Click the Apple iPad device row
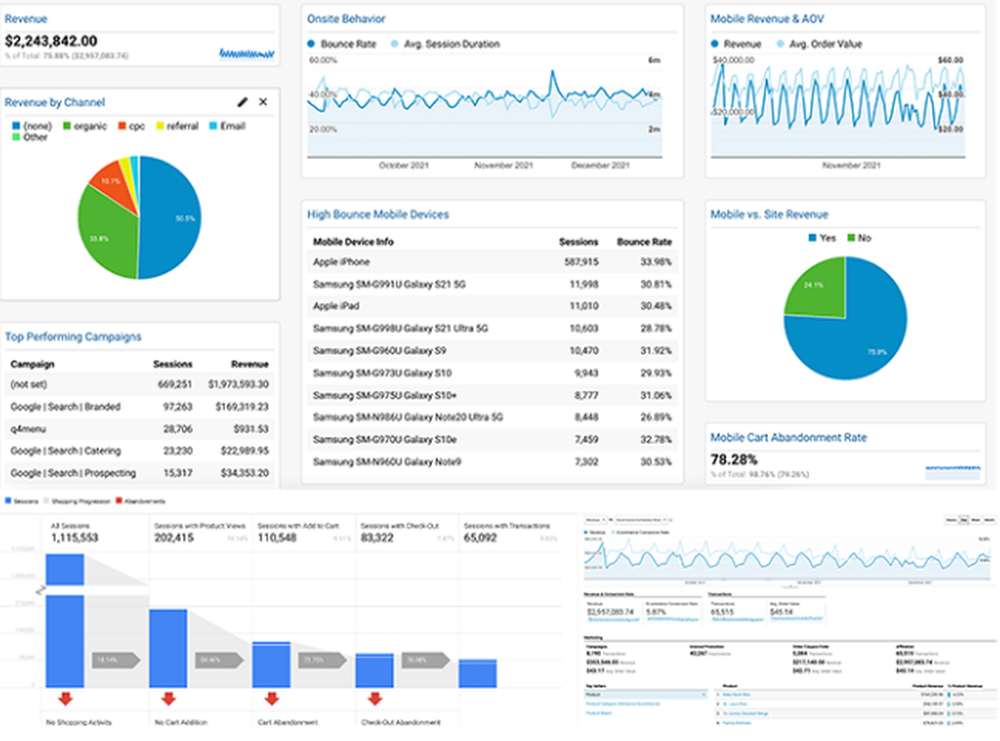1000x741 pixels. [492, 306]
